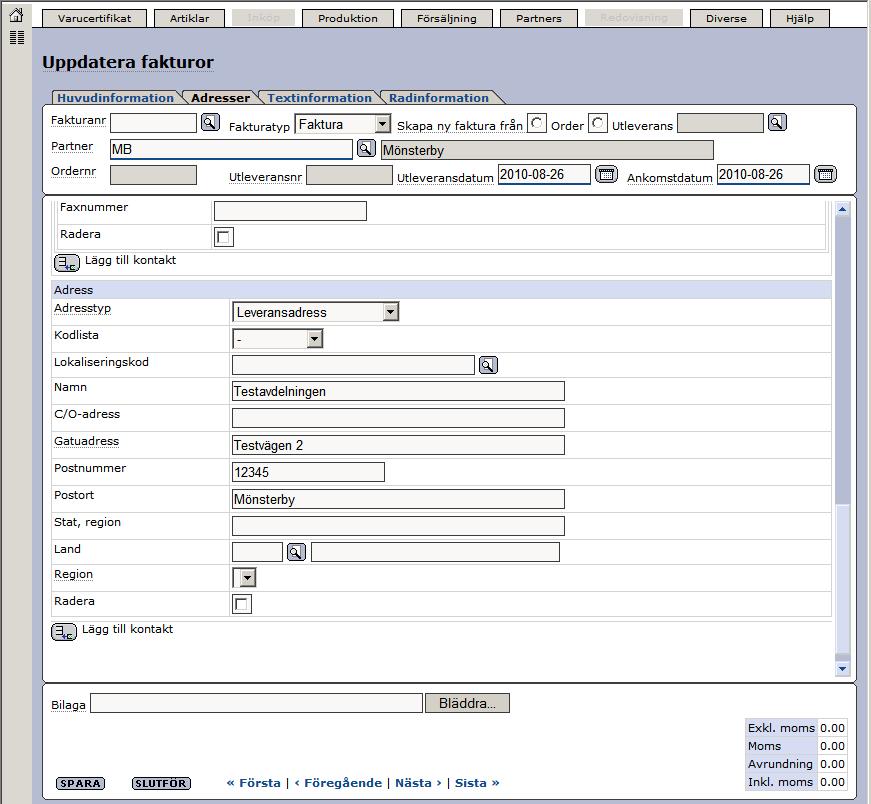871x804 pixels.
Task: Click Namn field with Testavdelningen
Action: tap(398, 391)
